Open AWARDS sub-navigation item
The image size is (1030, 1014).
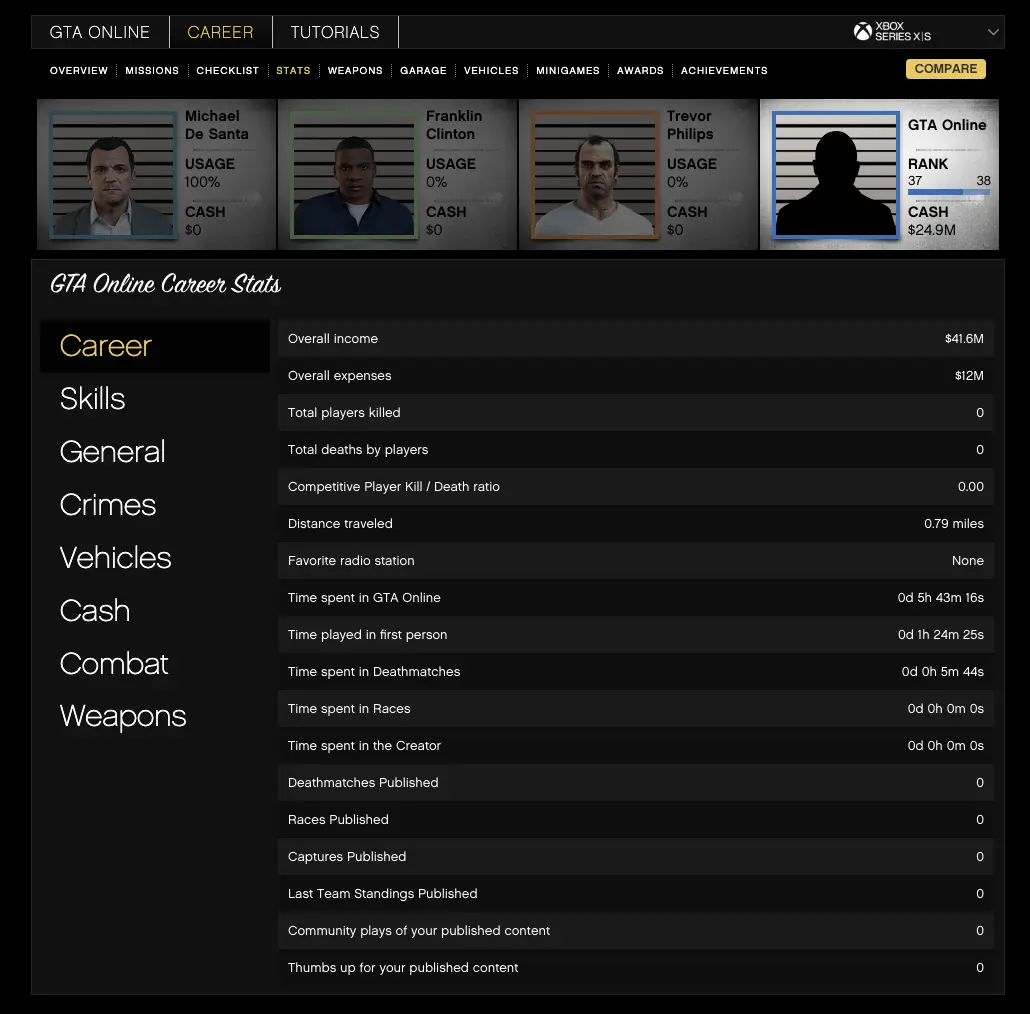[x=640, y=70]
